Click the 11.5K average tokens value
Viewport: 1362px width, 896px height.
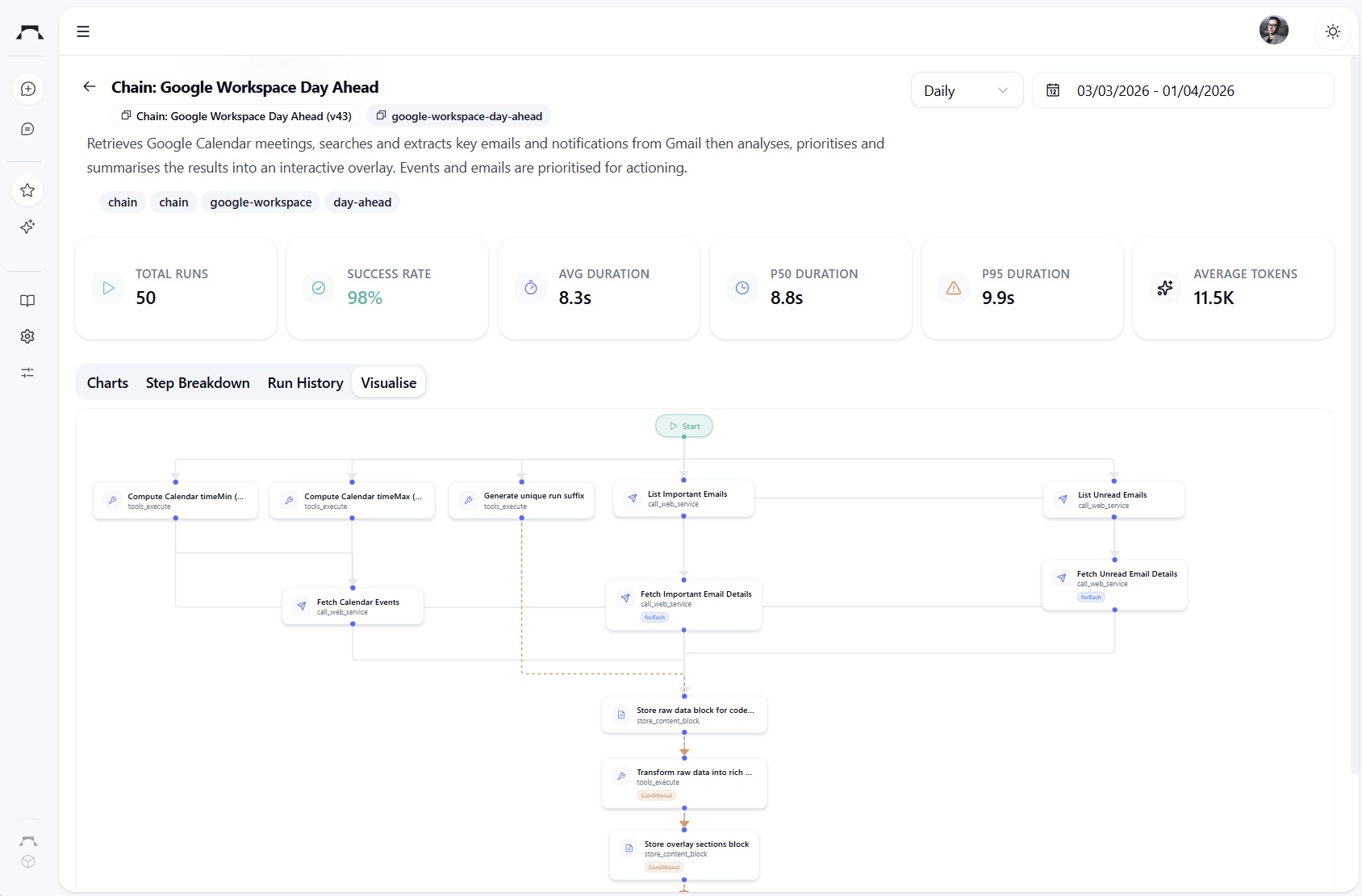point(1214,298)
